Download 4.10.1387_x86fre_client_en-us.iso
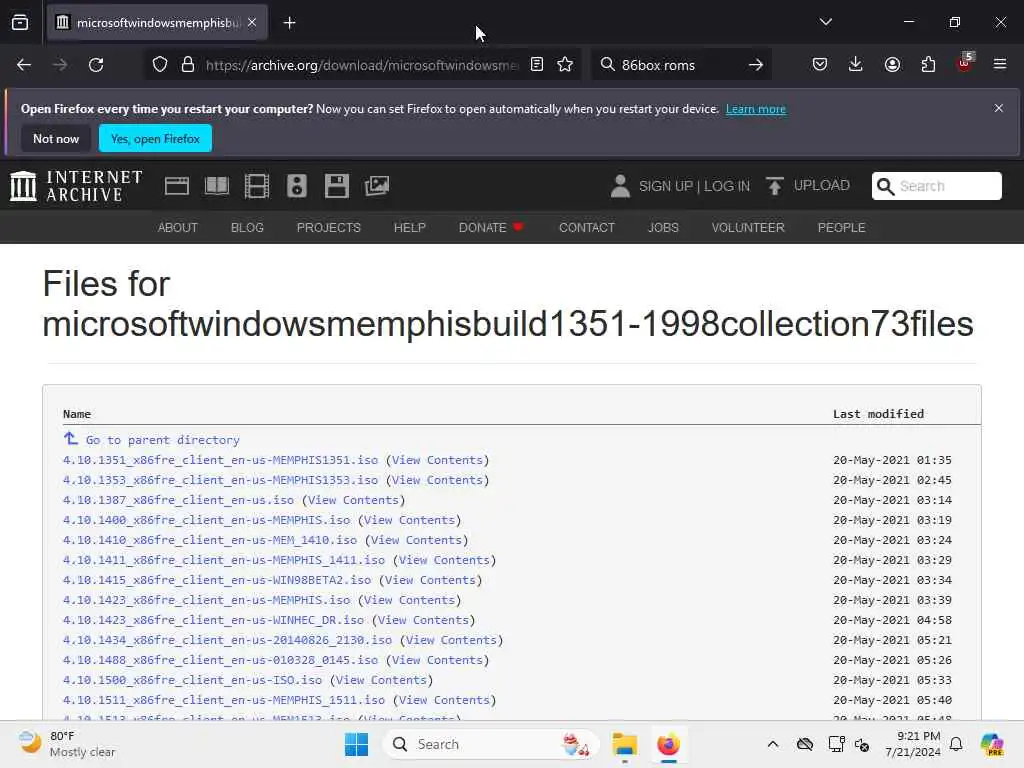Image resolution: width=1024 pixels, height=768 pixels. pos(178,500)
